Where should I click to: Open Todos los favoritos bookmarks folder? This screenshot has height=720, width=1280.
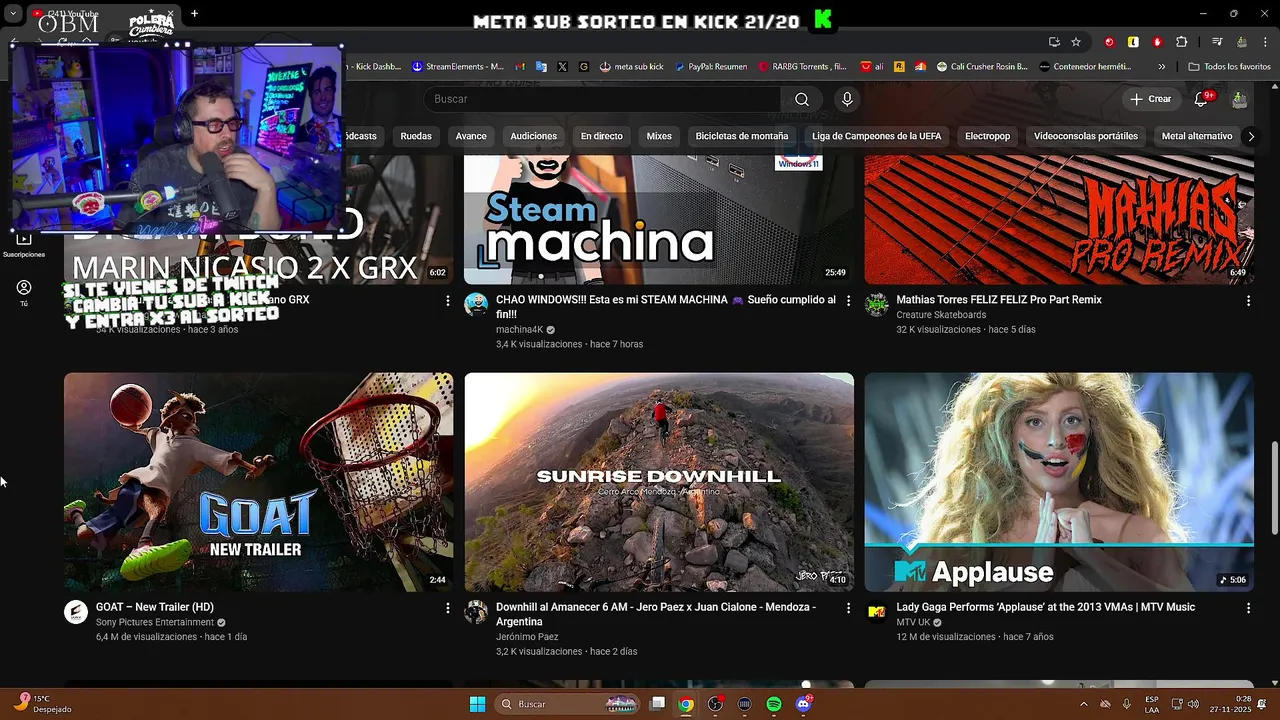pos(1229,67)
